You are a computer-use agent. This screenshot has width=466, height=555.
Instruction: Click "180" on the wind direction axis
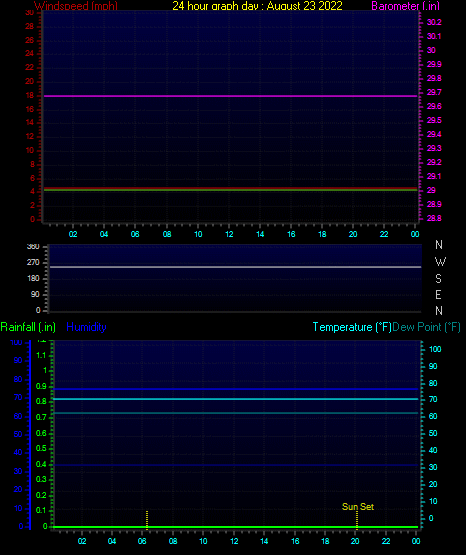(33, 279)
